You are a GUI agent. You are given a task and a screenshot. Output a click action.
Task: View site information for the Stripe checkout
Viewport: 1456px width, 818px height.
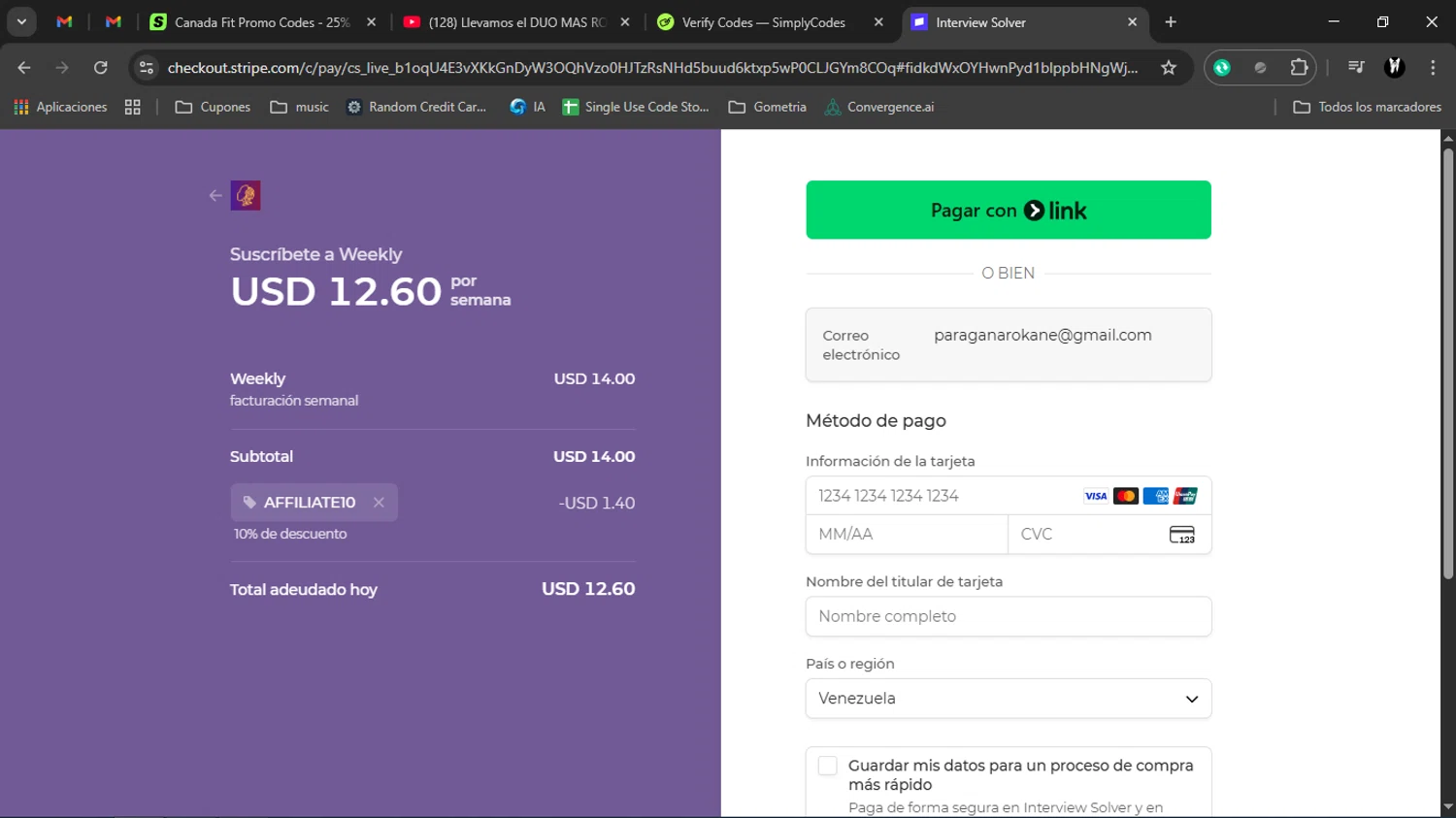[146, 67]
